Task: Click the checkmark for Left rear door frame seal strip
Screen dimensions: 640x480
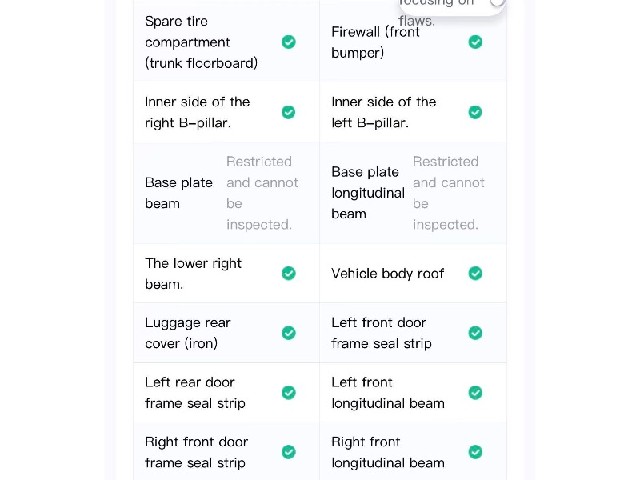Action: tap(289, 393)
